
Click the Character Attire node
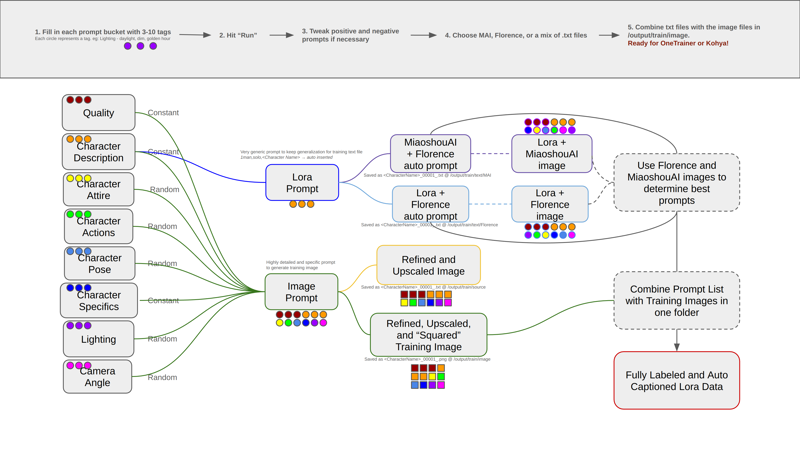coord(98,189)
